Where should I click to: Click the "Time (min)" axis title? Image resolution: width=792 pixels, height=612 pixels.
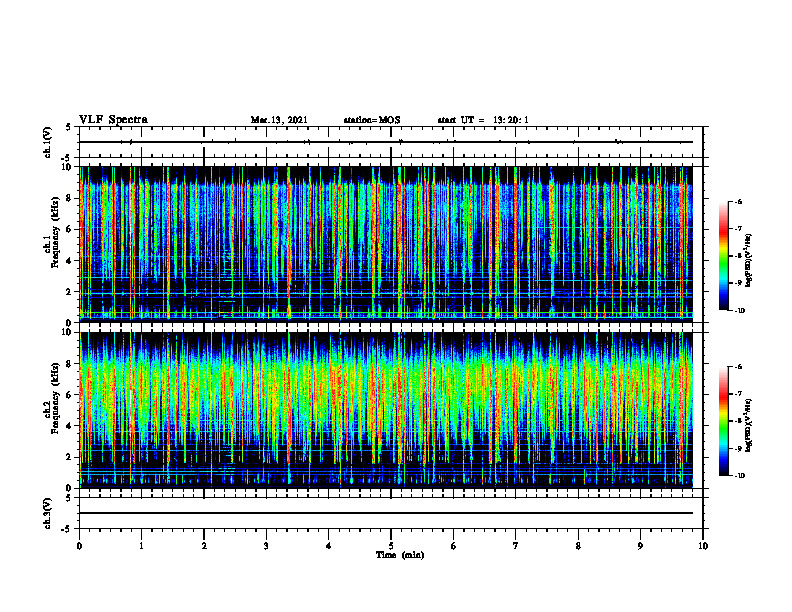click(x=400, y=555)
